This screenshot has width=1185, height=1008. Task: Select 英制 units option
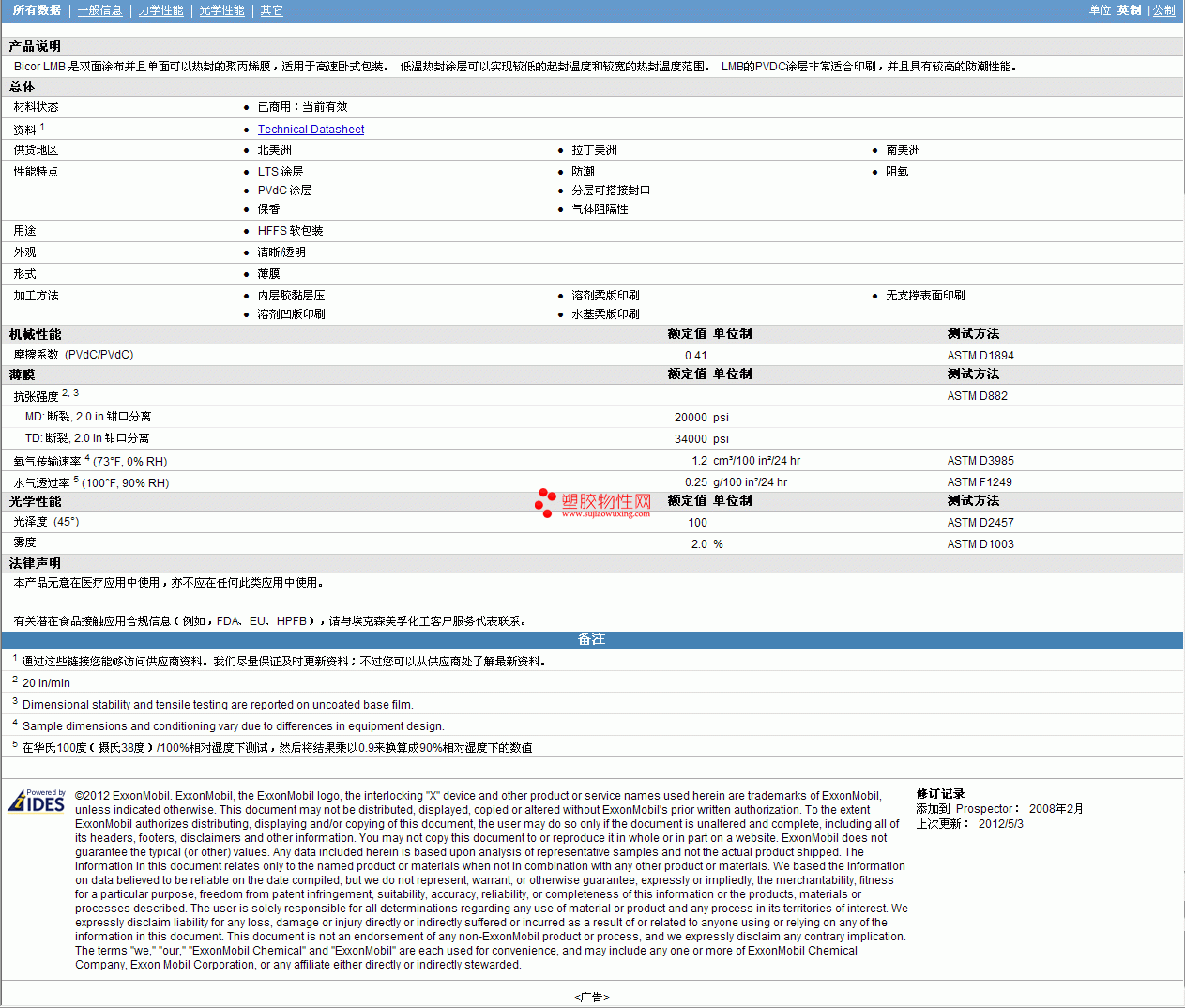pos(1130,10)
